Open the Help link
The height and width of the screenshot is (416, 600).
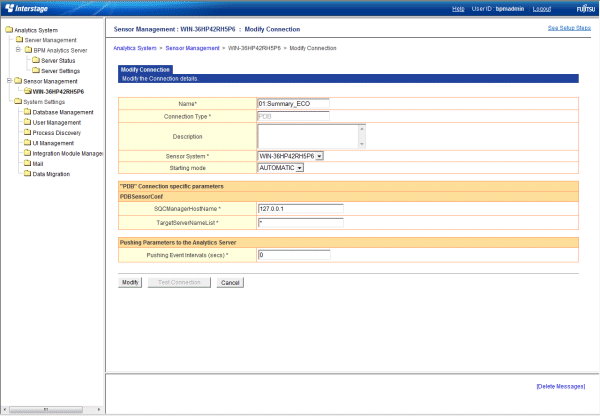coord(458,8)
